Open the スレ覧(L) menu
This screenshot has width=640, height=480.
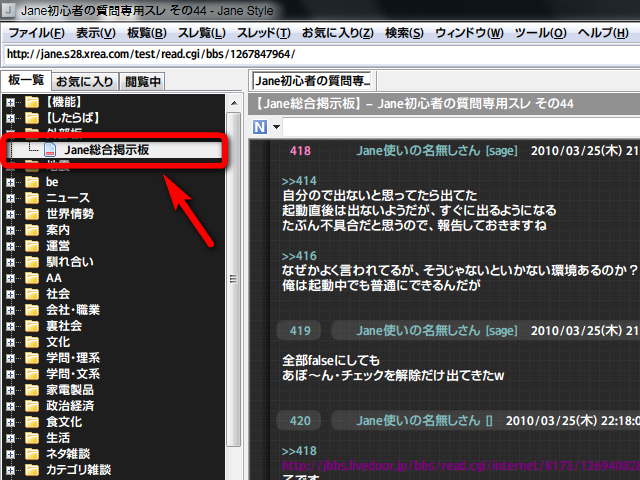coord(202,33)
